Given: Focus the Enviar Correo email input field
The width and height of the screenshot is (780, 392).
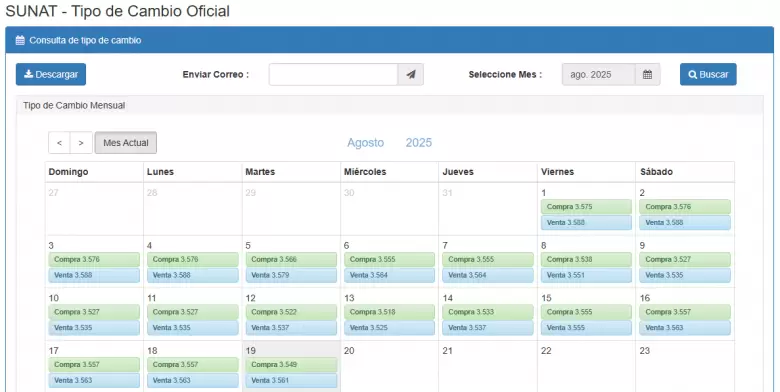Looking at the screenshot, I should coord(333,75).
